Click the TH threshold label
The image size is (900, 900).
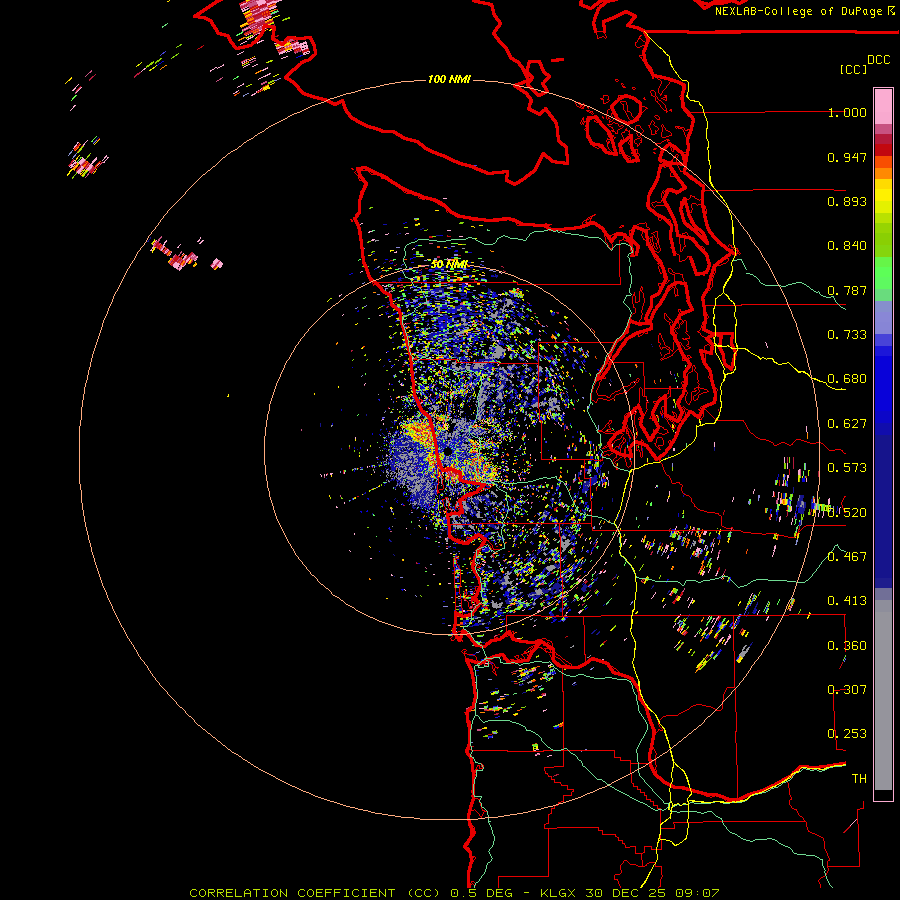pyautogui.click(x=859, y=778)
